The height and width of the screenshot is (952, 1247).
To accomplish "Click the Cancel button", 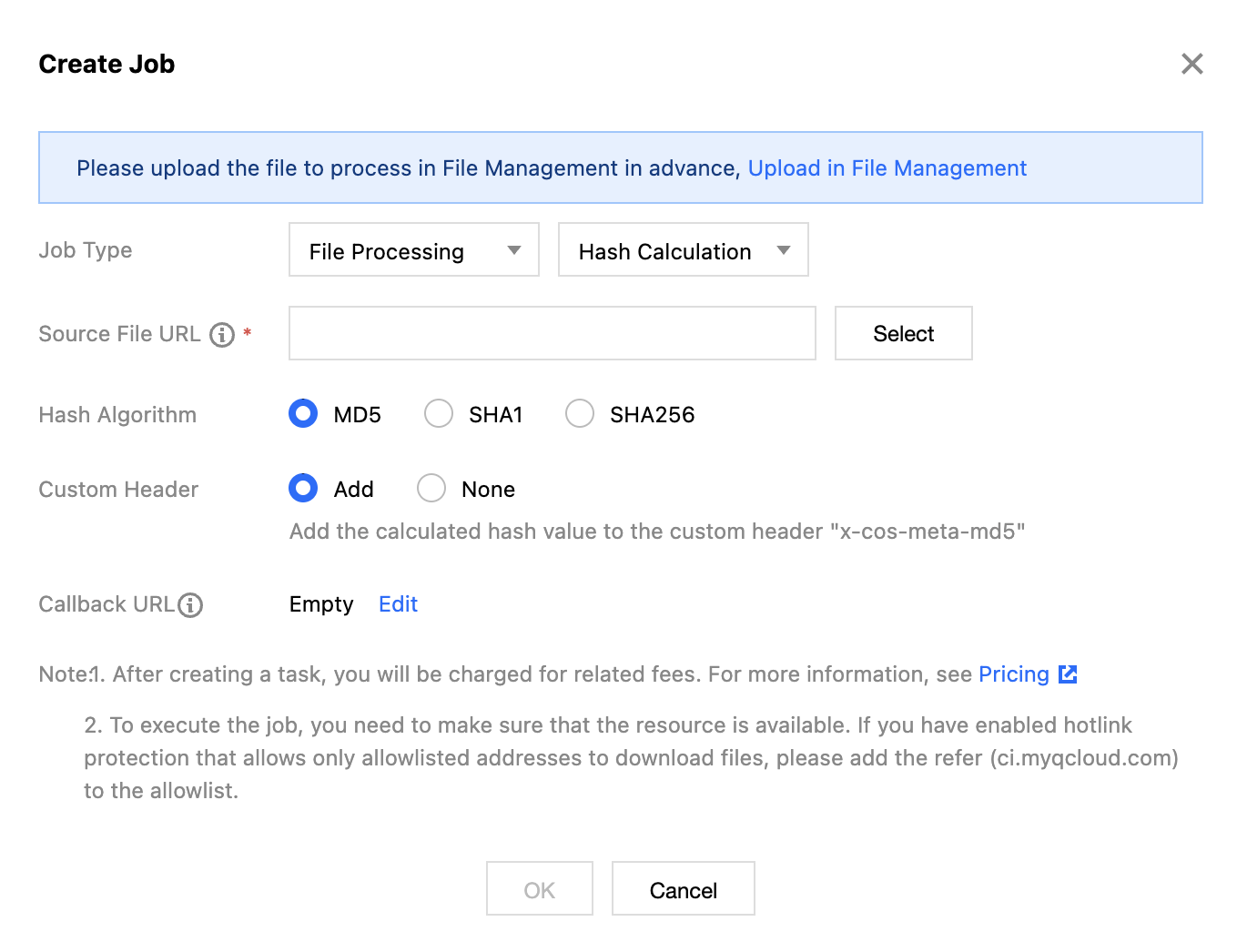I will tap(683, 889).
